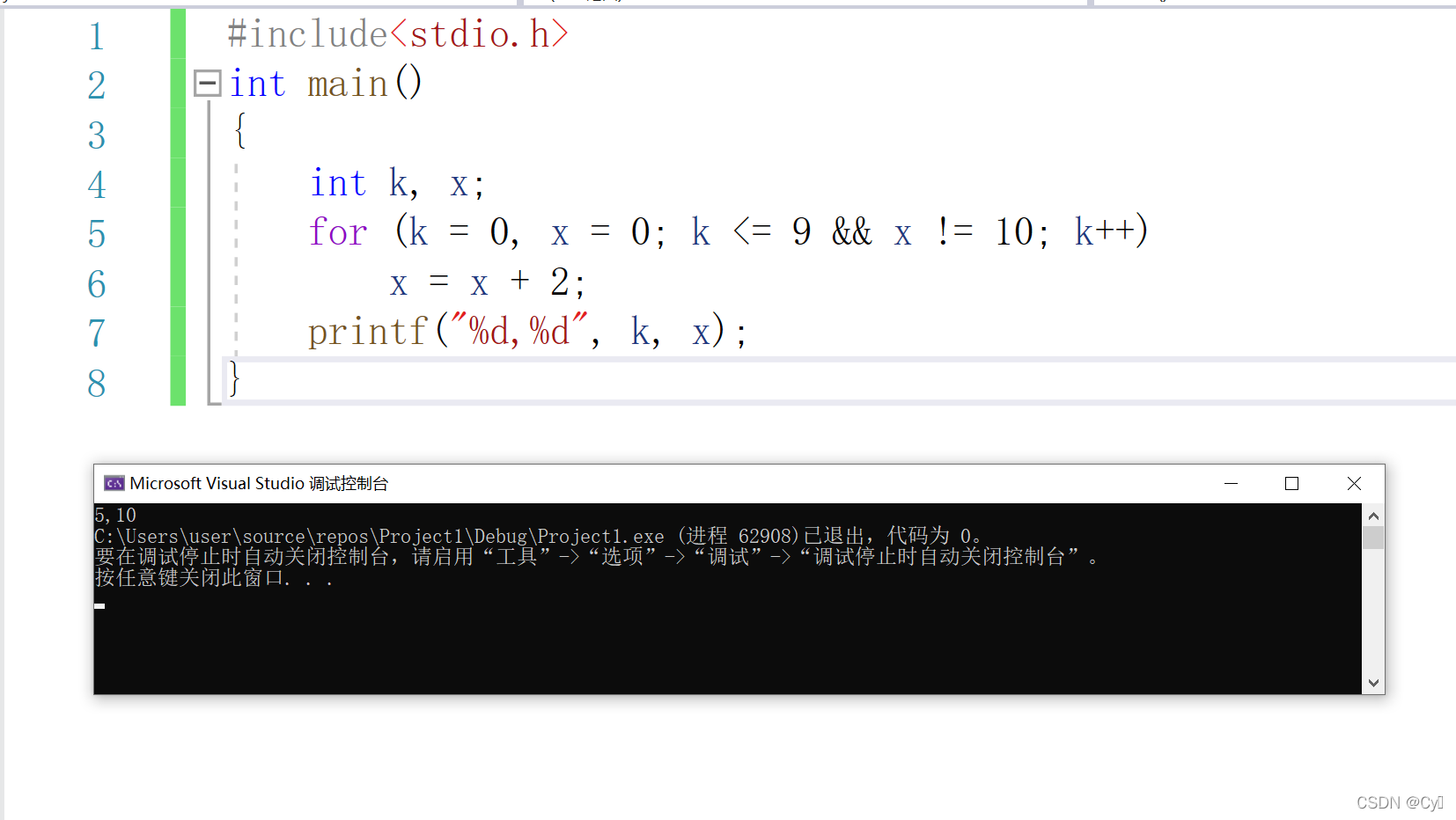The width and height of the screenshot is (1456, 820).
Task: Click 'k++' in the for loop
Action: click(1106, 231)
